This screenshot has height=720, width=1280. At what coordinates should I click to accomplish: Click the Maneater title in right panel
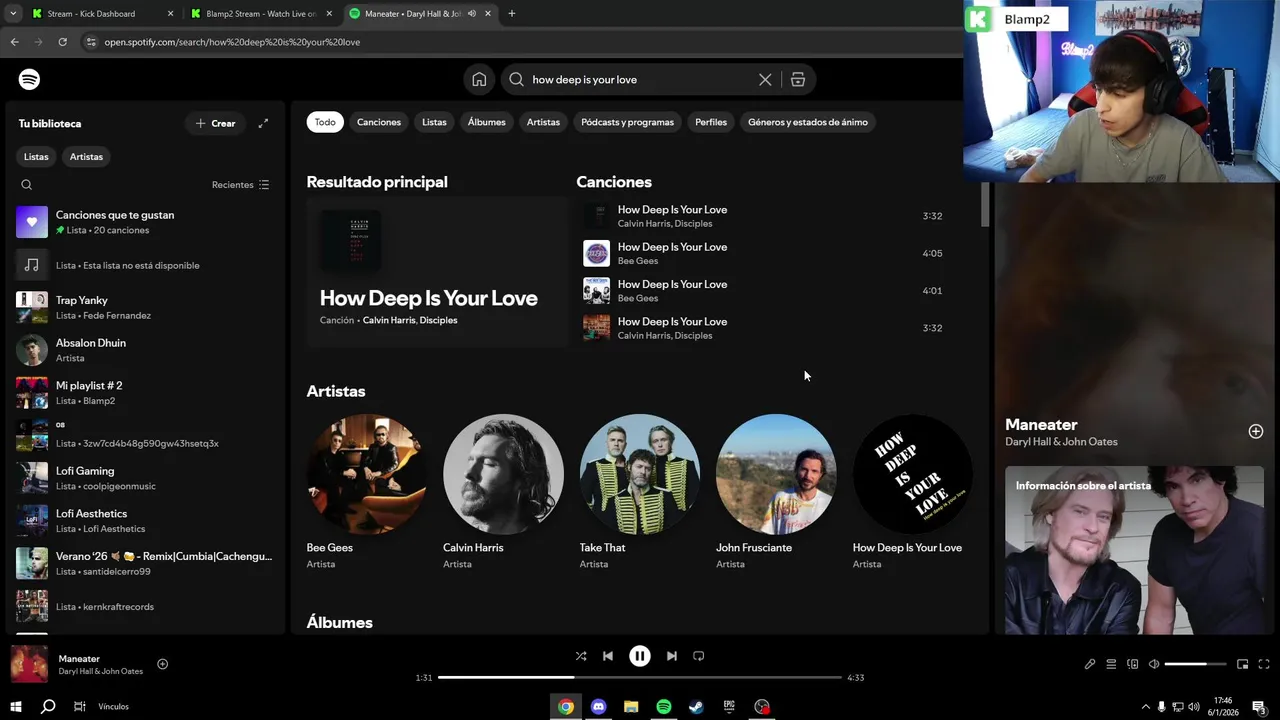coord(1041,424)
